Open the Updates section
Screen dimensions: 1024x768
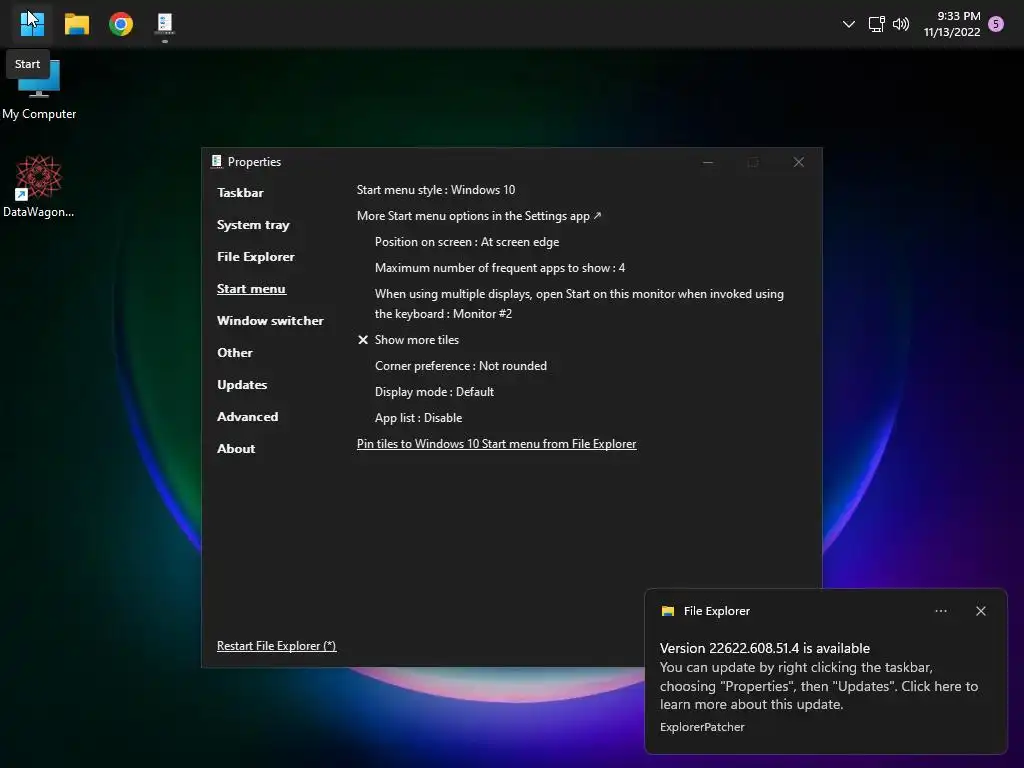click(x=242, y=385)
